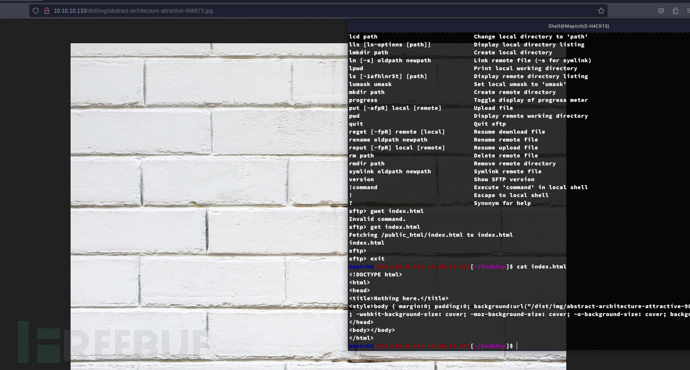Click the 'Fetching /public_html/index.html' output line

[431, 235]
